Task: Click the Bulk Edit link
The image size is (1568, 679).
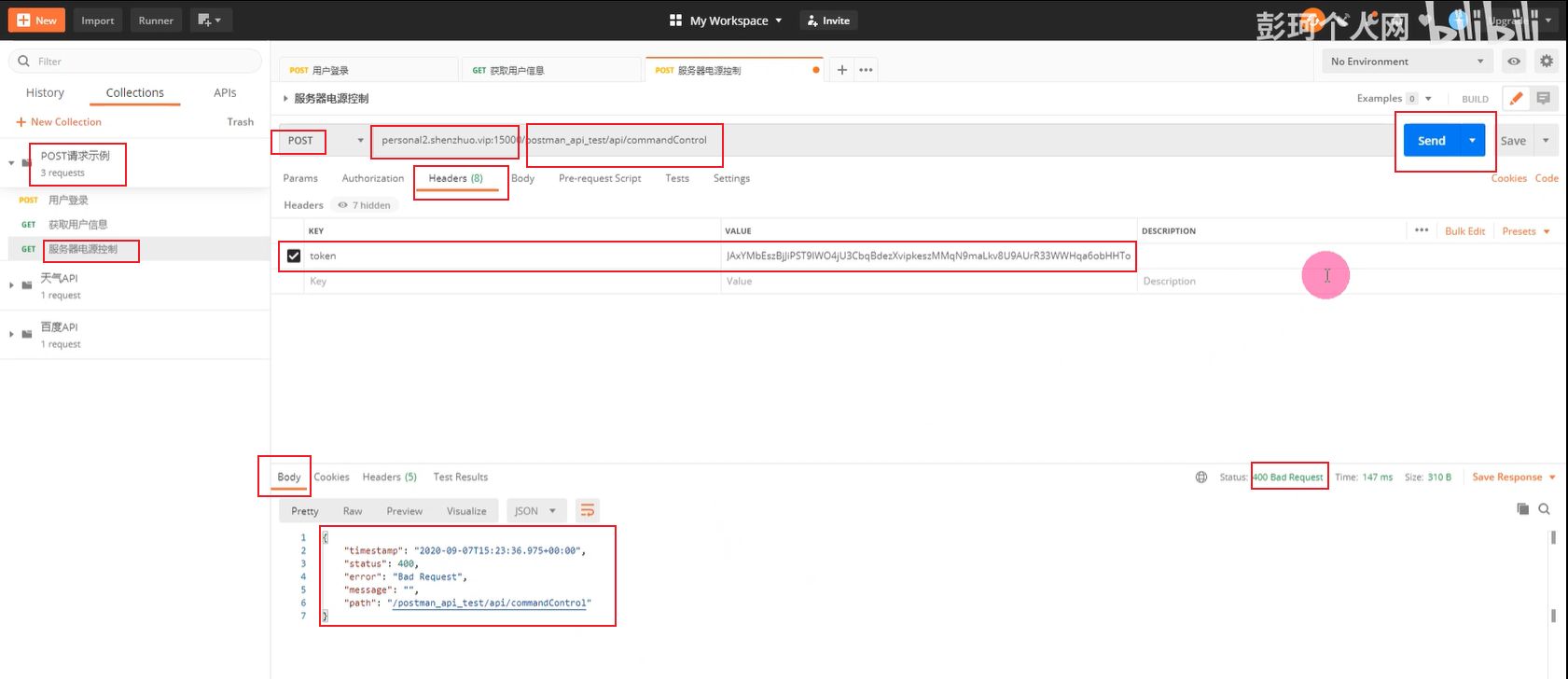Action: (1464, 231)
